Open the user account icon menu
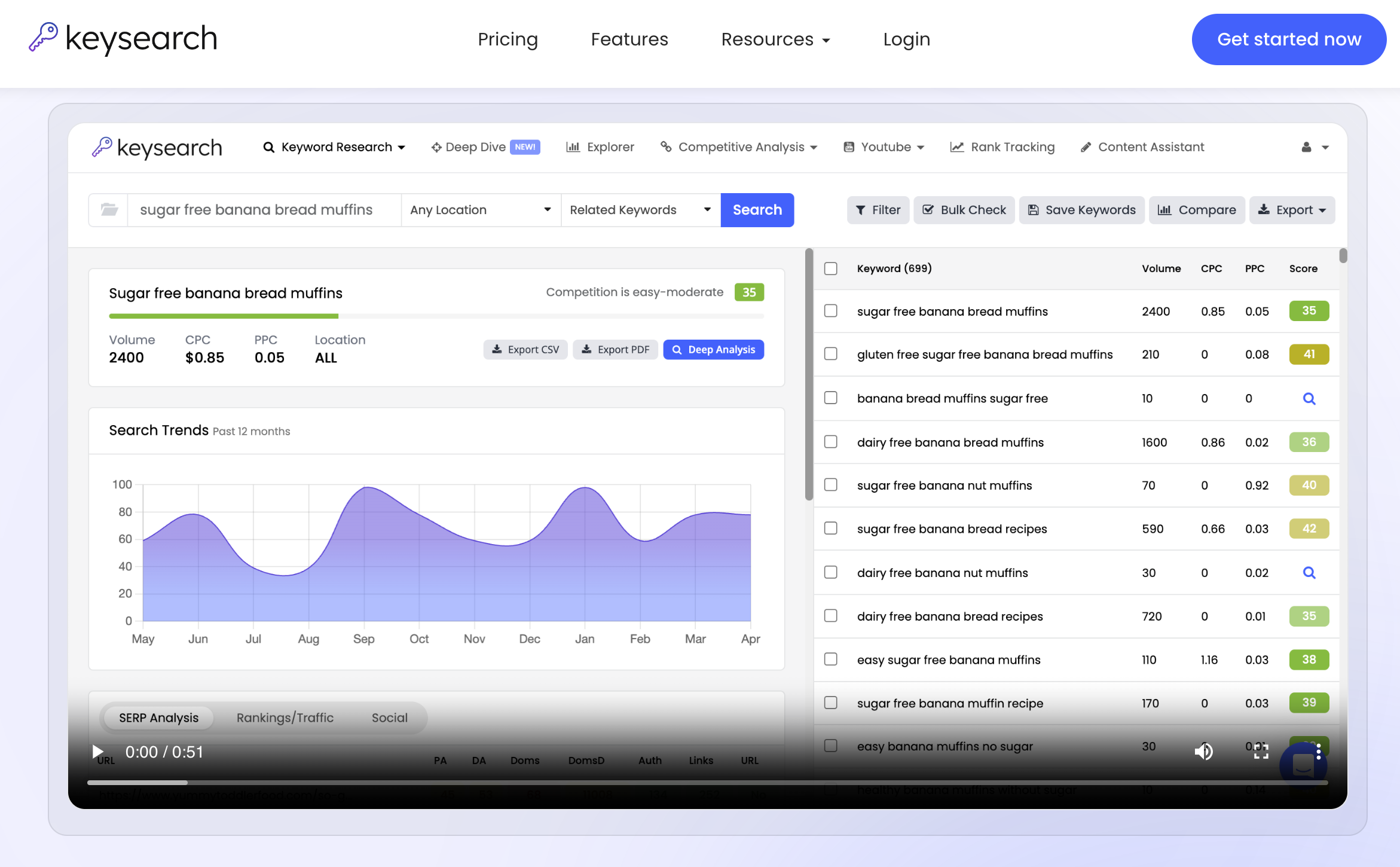Image resolution: width=1400 pixels, height=867 pixels. coord(1315,147)
